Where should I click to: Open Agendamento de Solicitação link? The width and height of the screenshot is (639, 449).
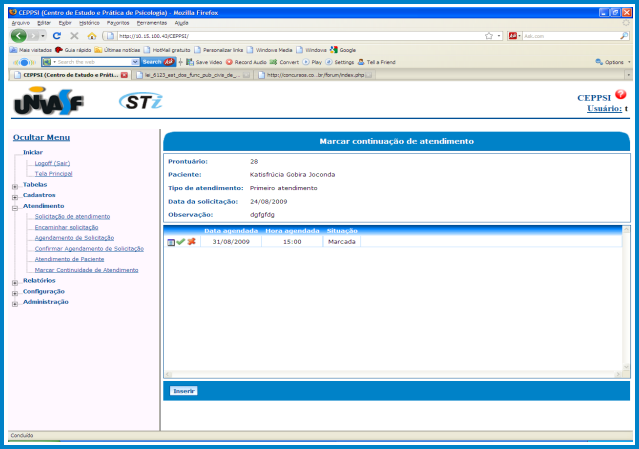pos(74,238)
